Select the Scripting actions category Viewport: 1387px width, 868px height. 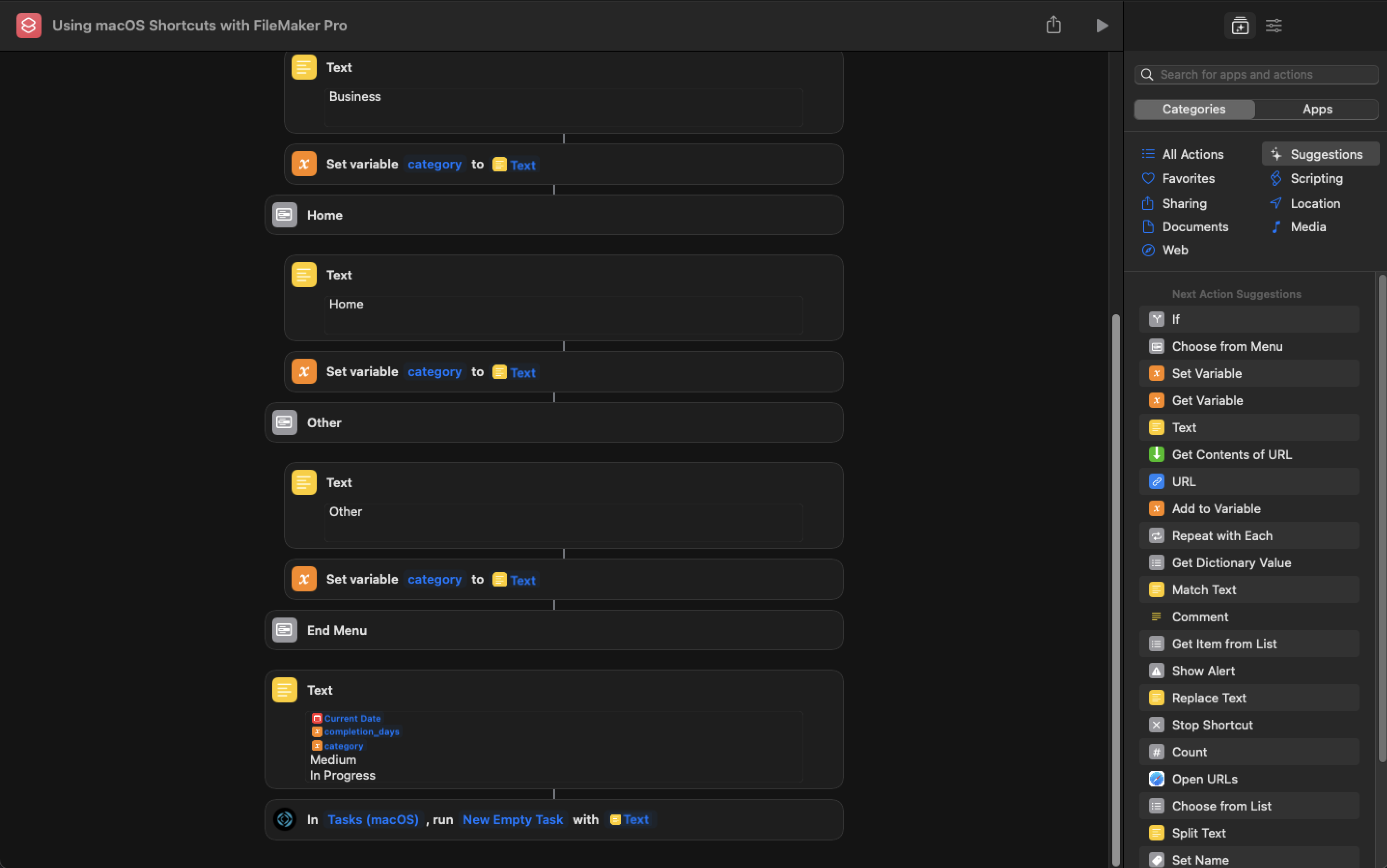(1317, 179)
